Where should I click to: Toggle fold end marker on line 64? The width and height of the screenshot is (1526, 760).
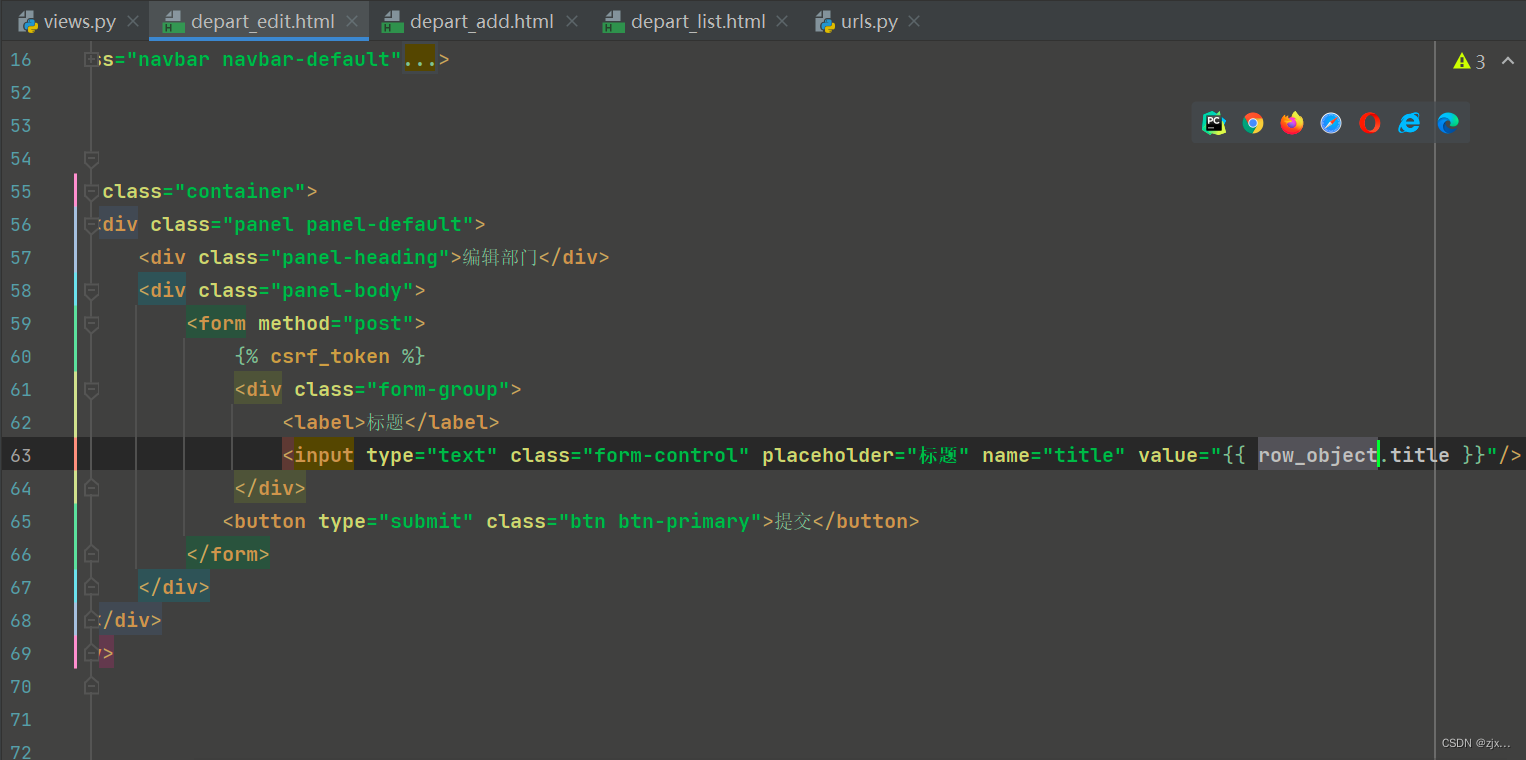pos(91,488)
